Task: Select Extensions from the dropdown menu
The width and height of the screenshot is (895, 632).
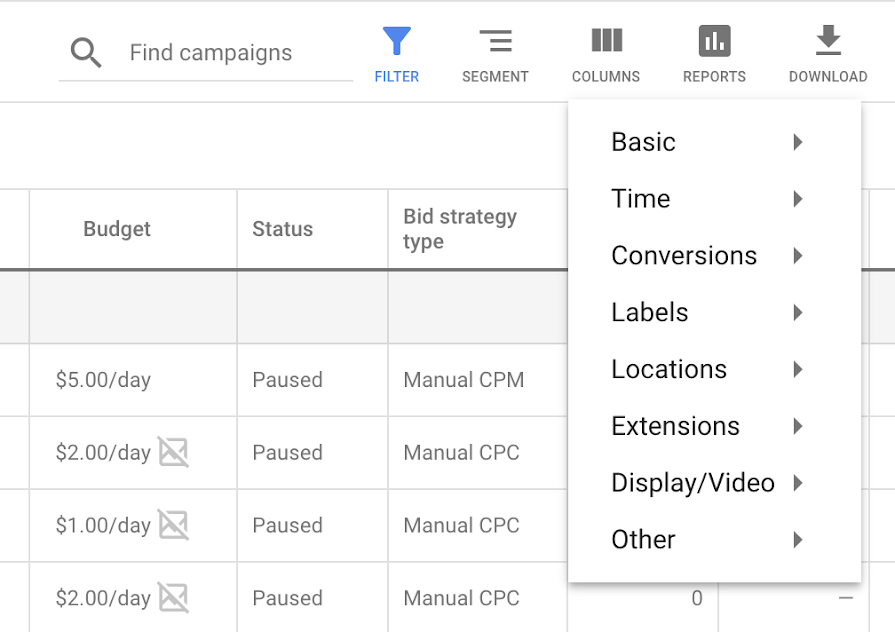Action: (675, 426)
